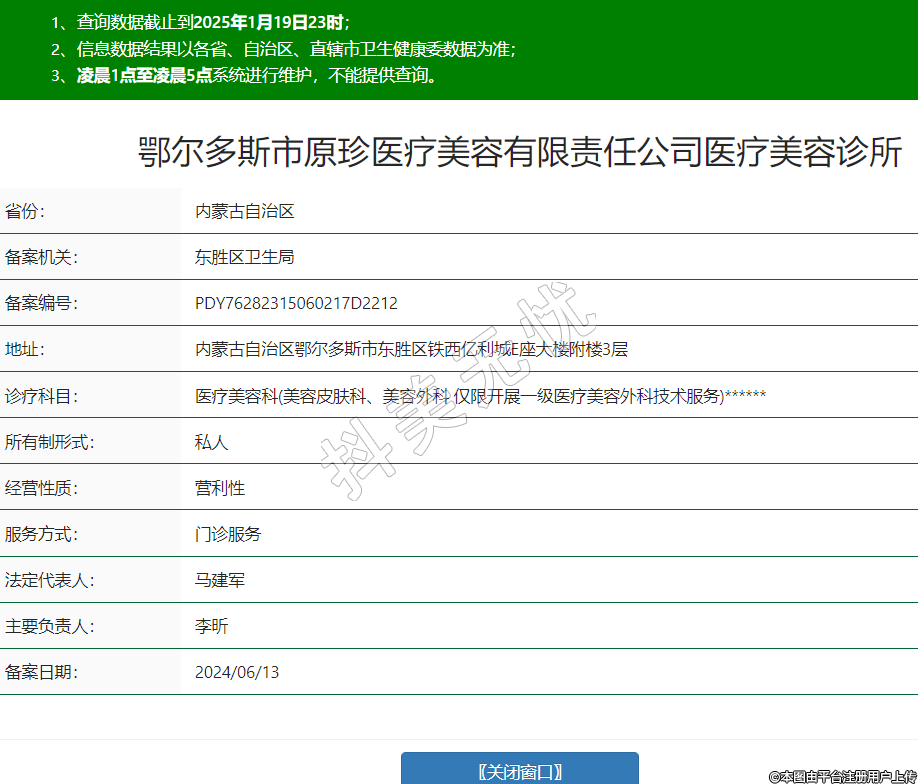Click the 经营性质 value 营利性

tap(220, 488)
